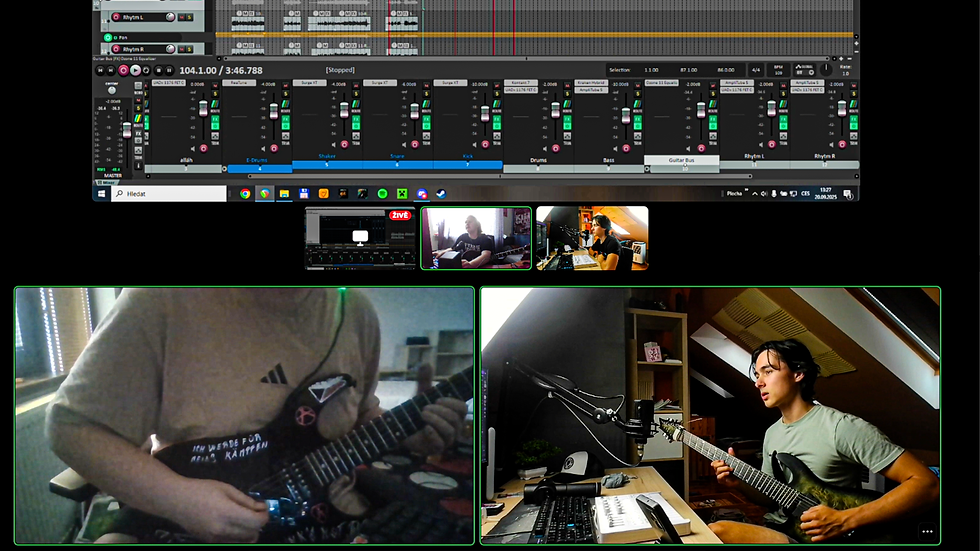Open the ReaTune FX slot on E-Drums strip
The width and height of the screenshot is (980, 551).
click(239, 82)
